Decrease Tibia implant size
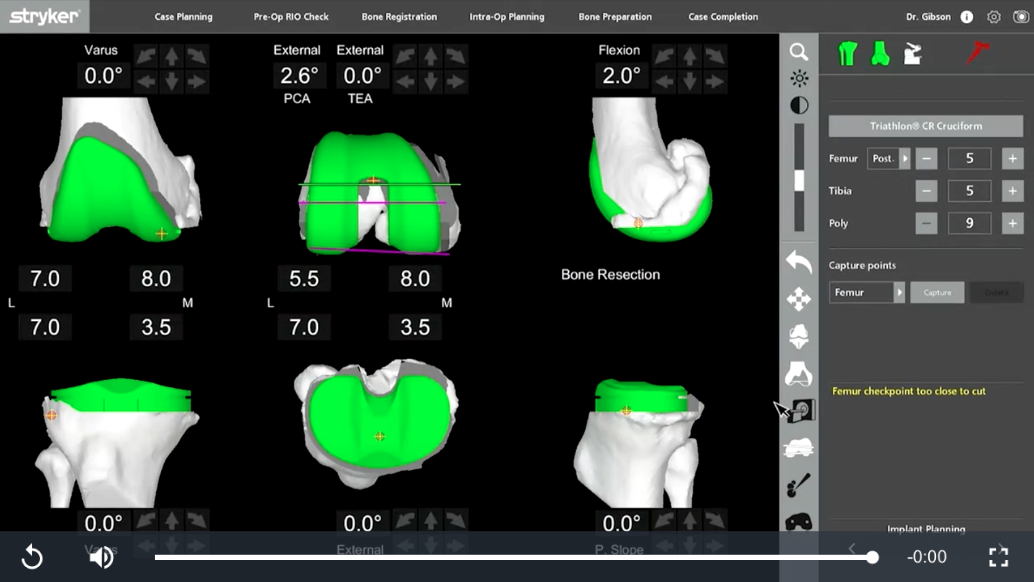Viewport: 1034px width, 582px height. [x=926, y=190]
